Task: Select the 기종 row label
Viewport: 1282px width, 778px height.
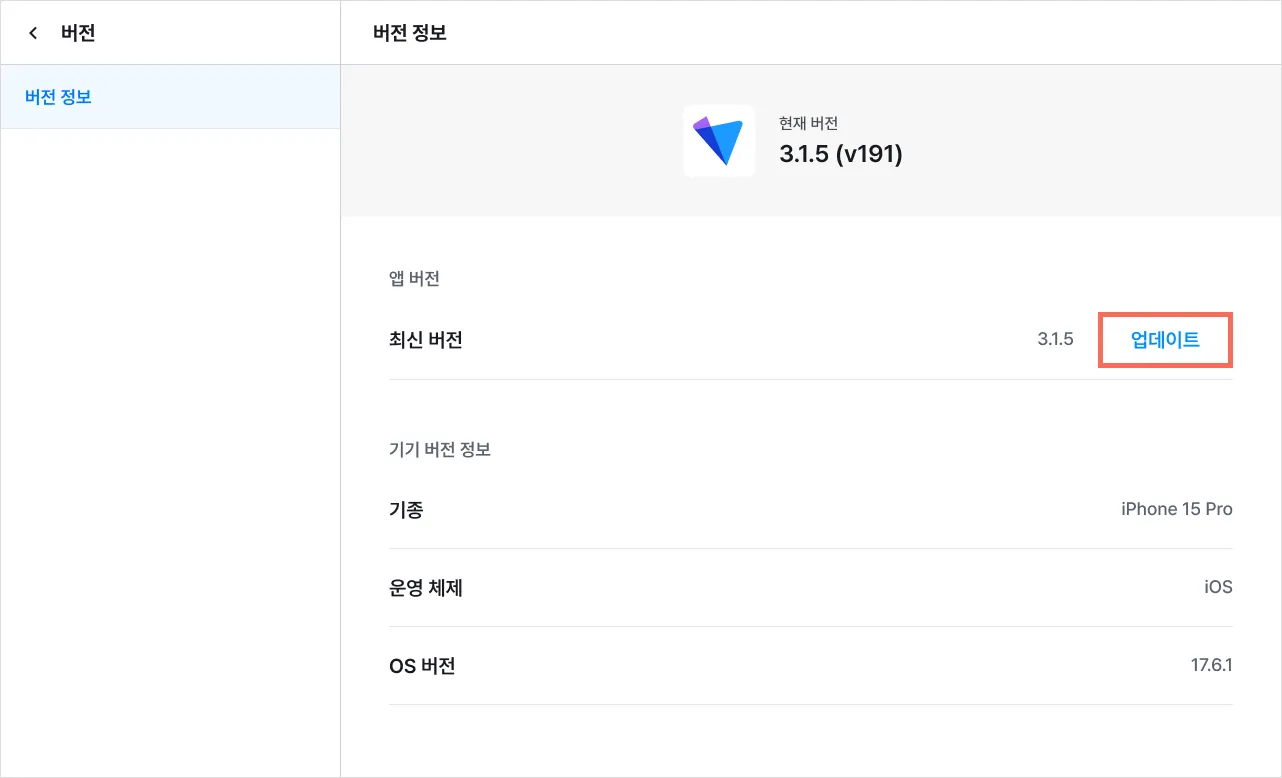Action: pyautogui.click(x=406, y=510)
